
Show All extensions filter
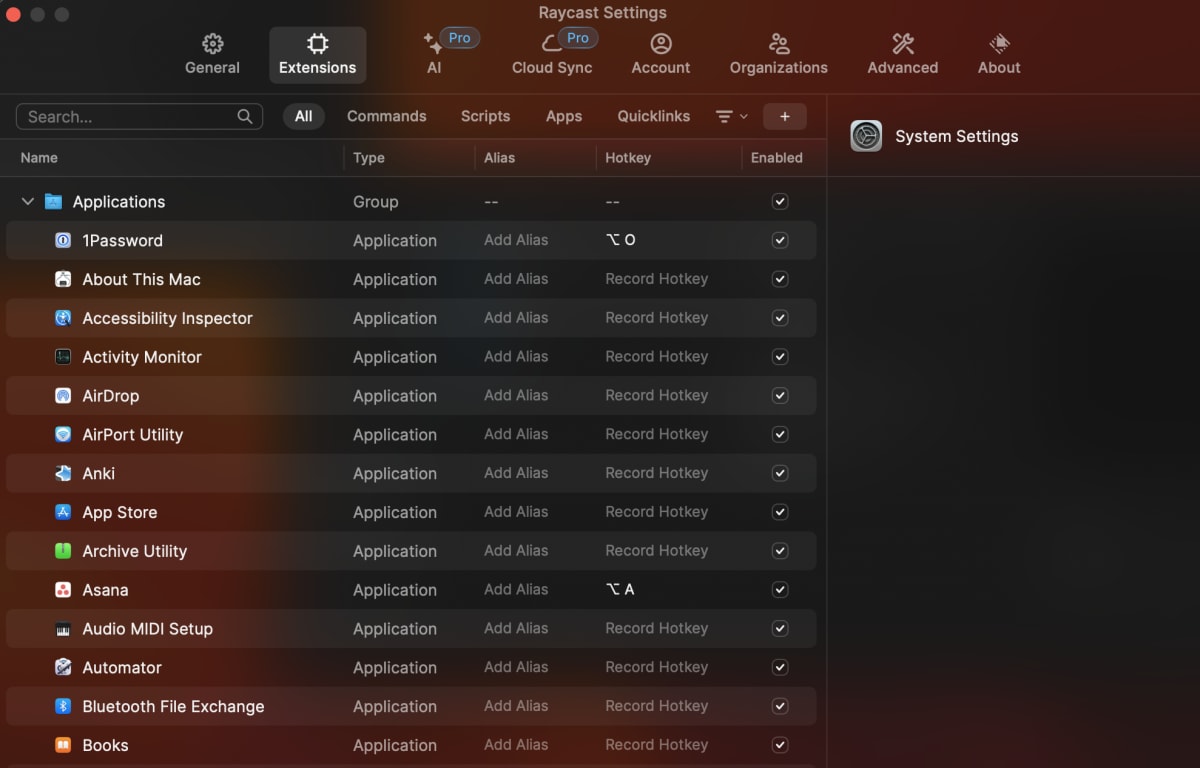[x=304, y=116]
